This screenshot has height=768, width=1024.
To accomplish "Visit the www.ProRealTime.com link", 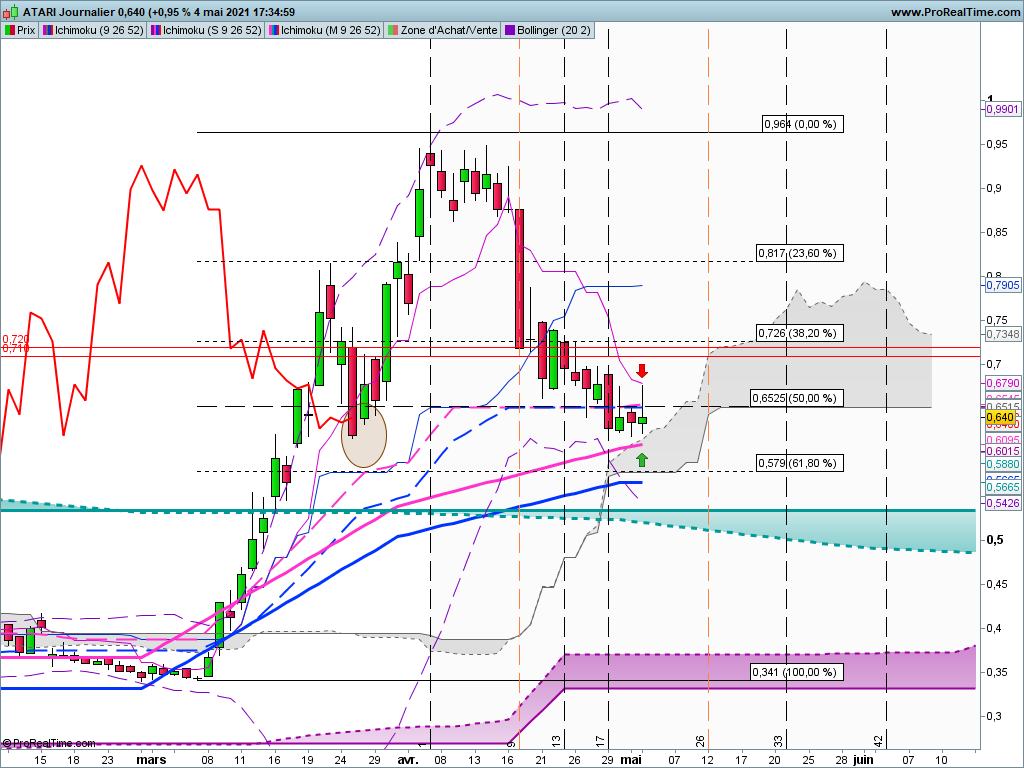I will pos(955,12).
